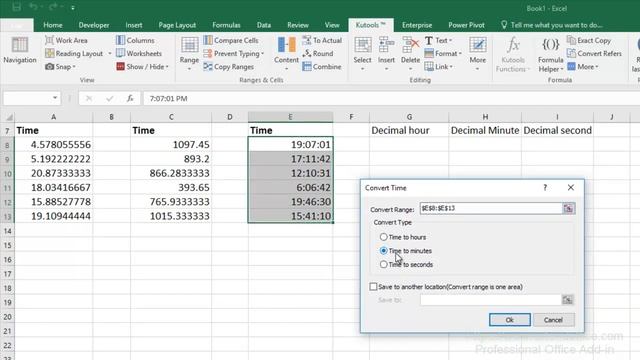640x360 pixels.
Task: Click Prevent Typing tool
Action: (233, 53)
